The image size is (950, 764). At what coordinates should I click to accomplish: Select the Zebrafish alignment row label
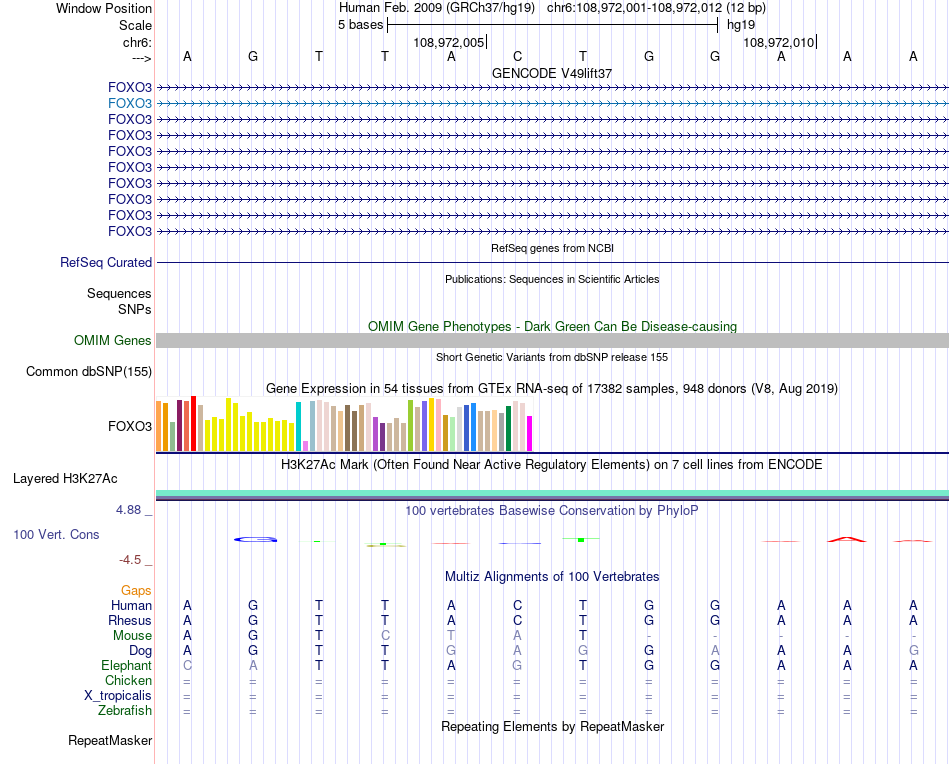pos(125,710)
